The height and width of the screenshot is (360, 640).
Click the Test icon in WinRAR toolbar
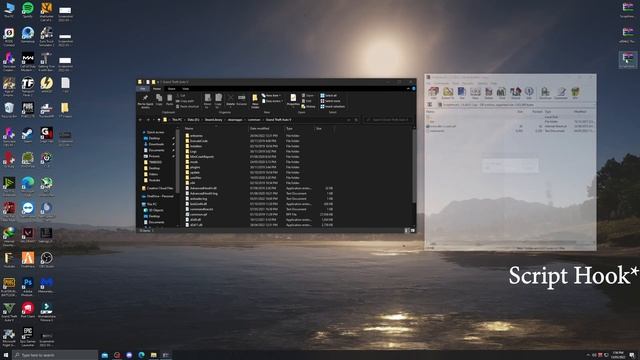[462, 93]
